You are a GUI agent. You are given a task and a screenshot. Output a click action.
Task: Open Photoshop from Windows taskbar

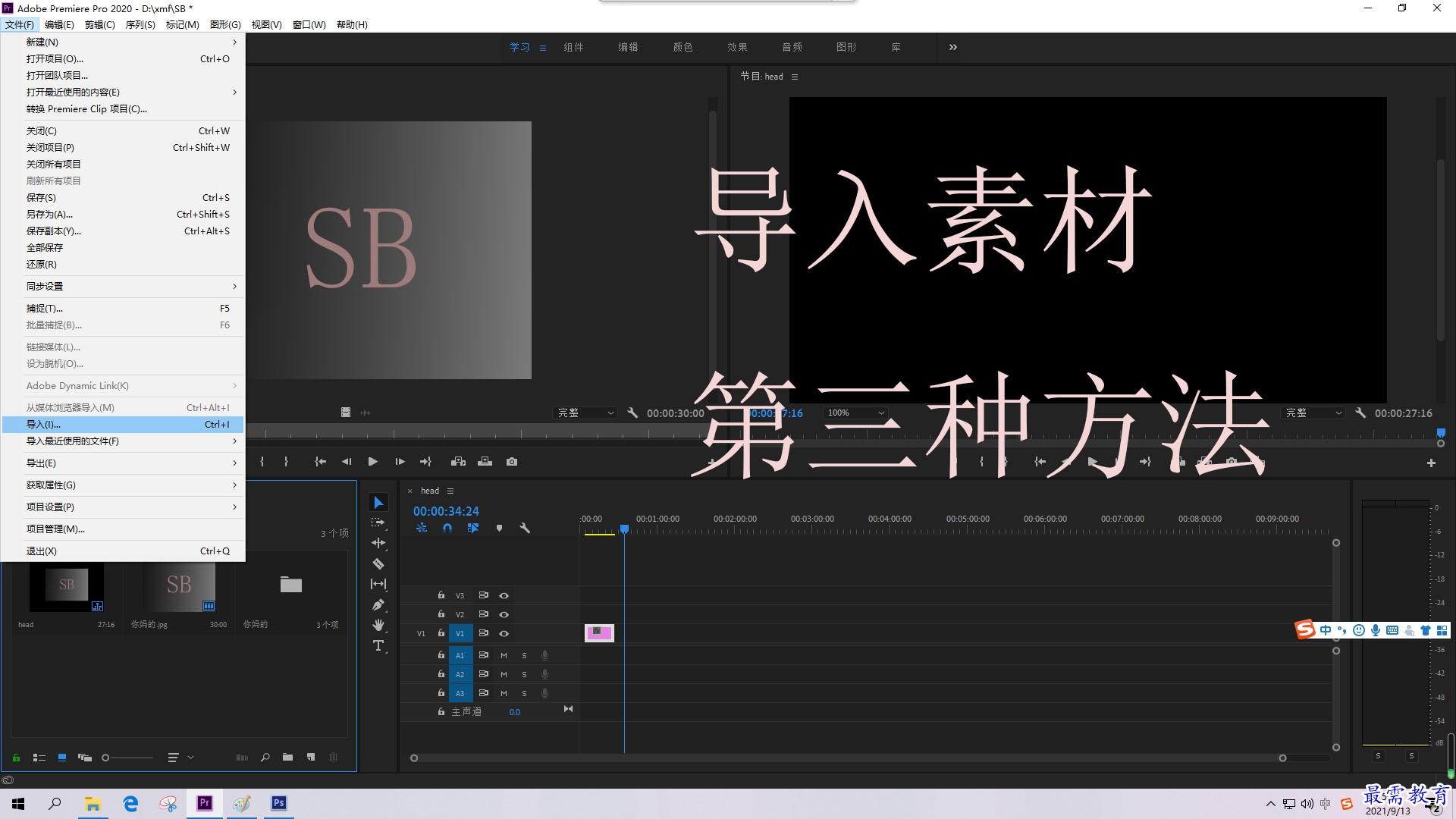278,803
